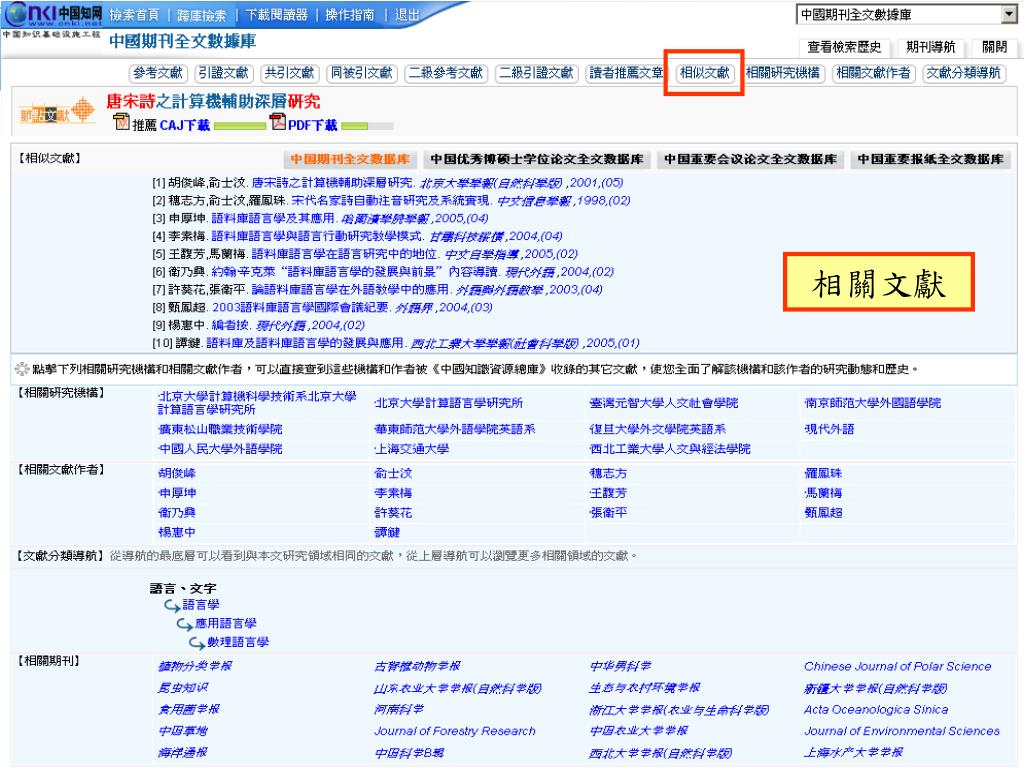Image resolution: width=1024 pixels, height=768 pixels.
Task: Open author 俞士汶 link
Action: 392,473
